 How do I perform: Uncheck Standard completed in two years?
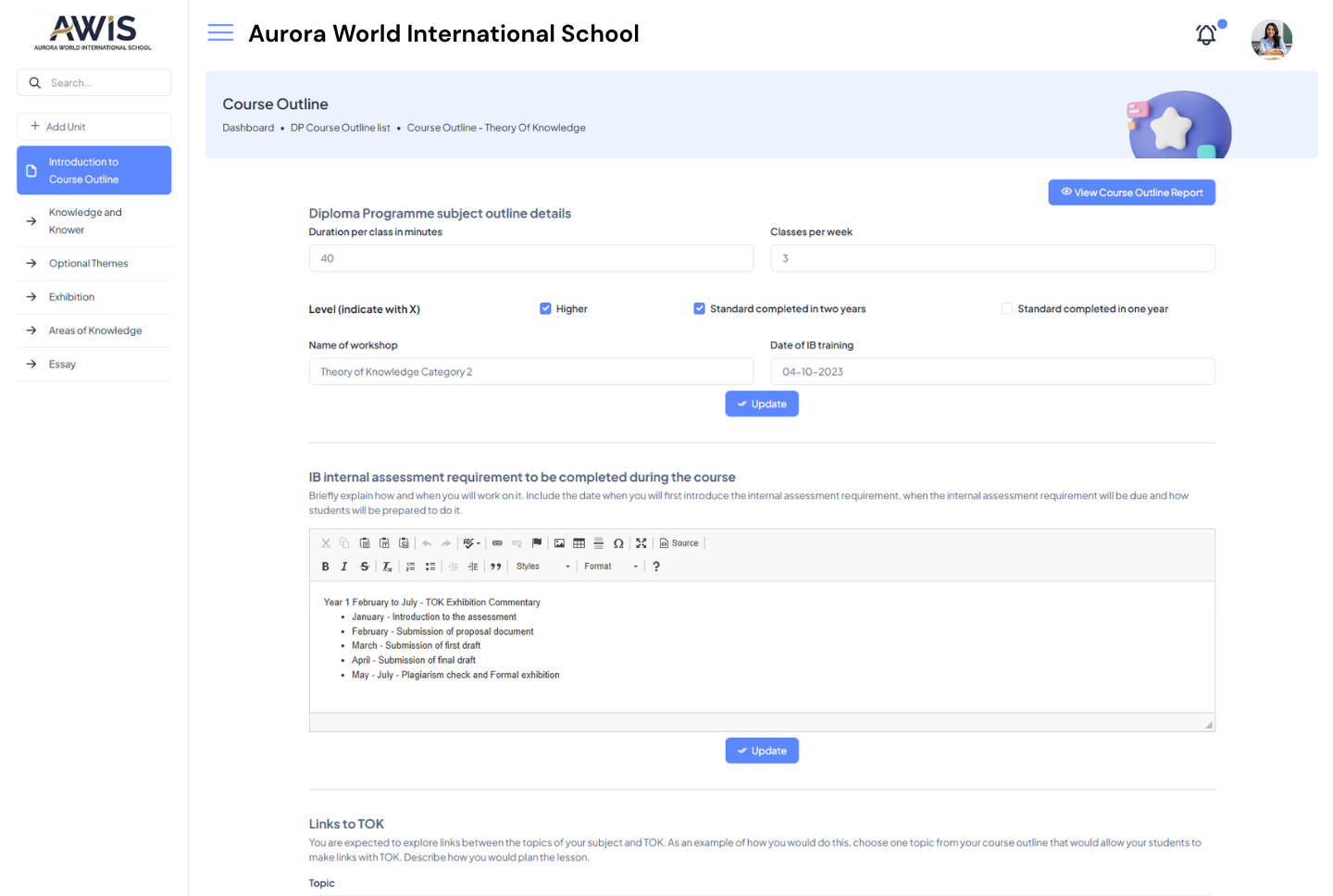(x=699, y=309)
